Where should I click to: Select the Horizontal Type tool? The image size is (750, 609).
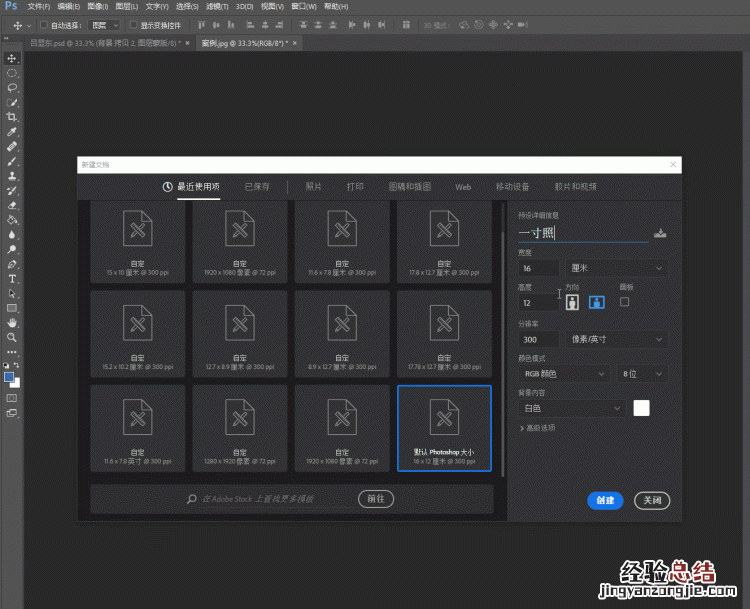(x=12, y=279)
